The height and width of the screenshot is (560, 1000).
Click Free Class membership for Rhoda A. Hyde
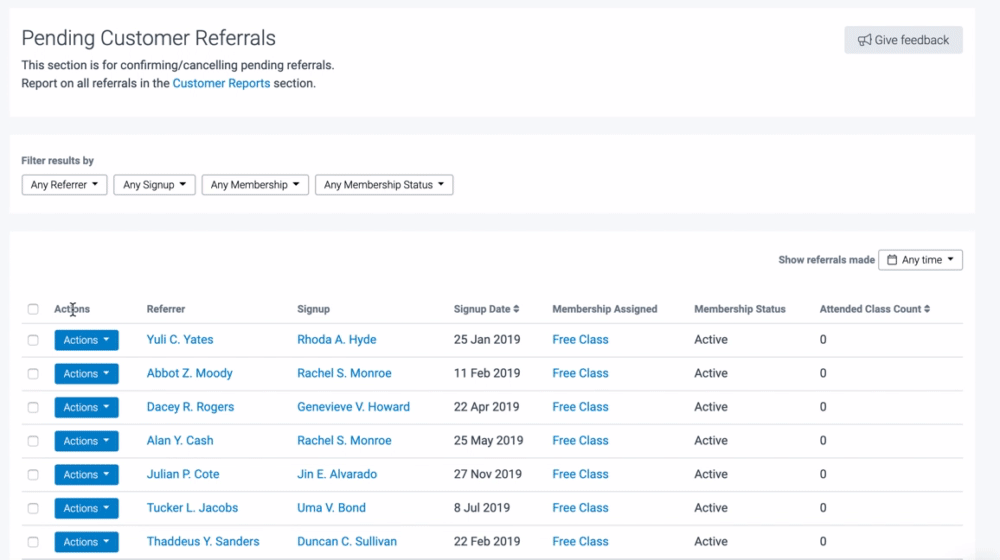coord(580,340)
